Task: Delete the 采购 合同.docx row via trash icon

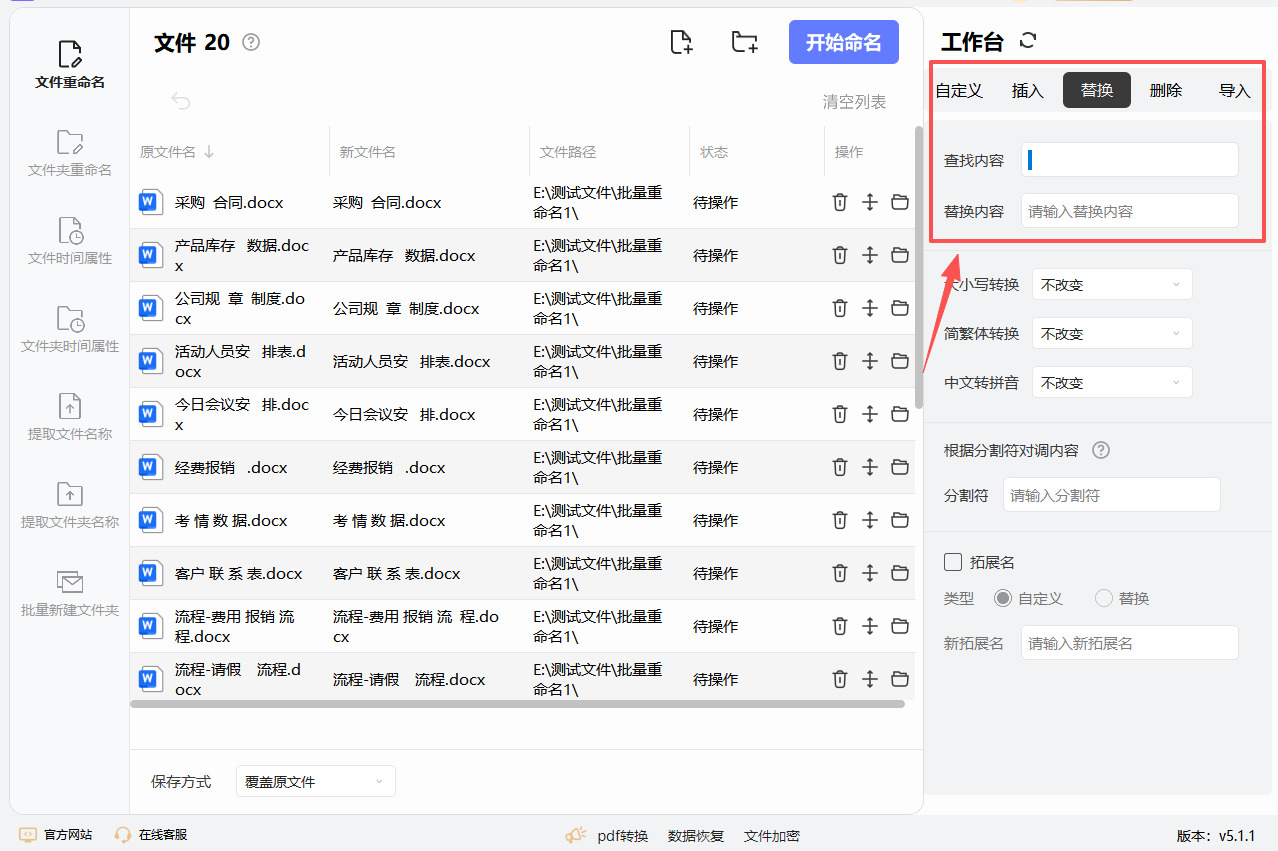Action: (x=840, y=202)
